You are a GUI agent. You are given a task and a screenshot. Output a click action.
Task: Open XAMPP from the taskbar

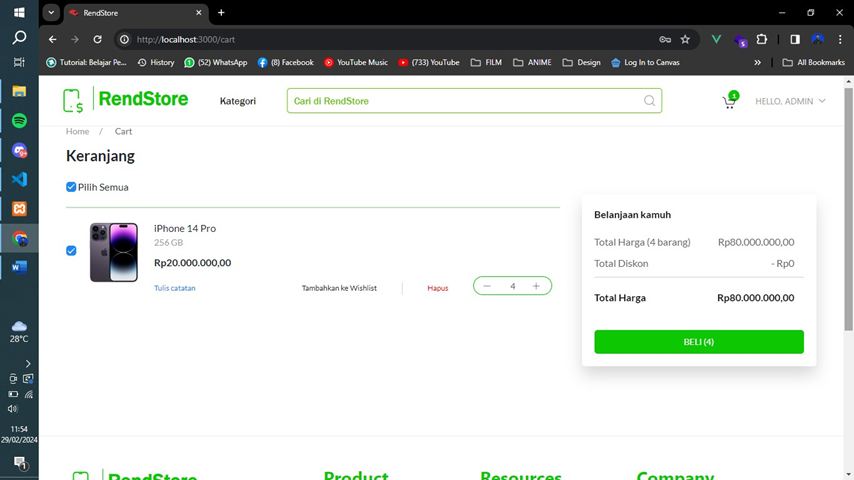coord(19,209)
